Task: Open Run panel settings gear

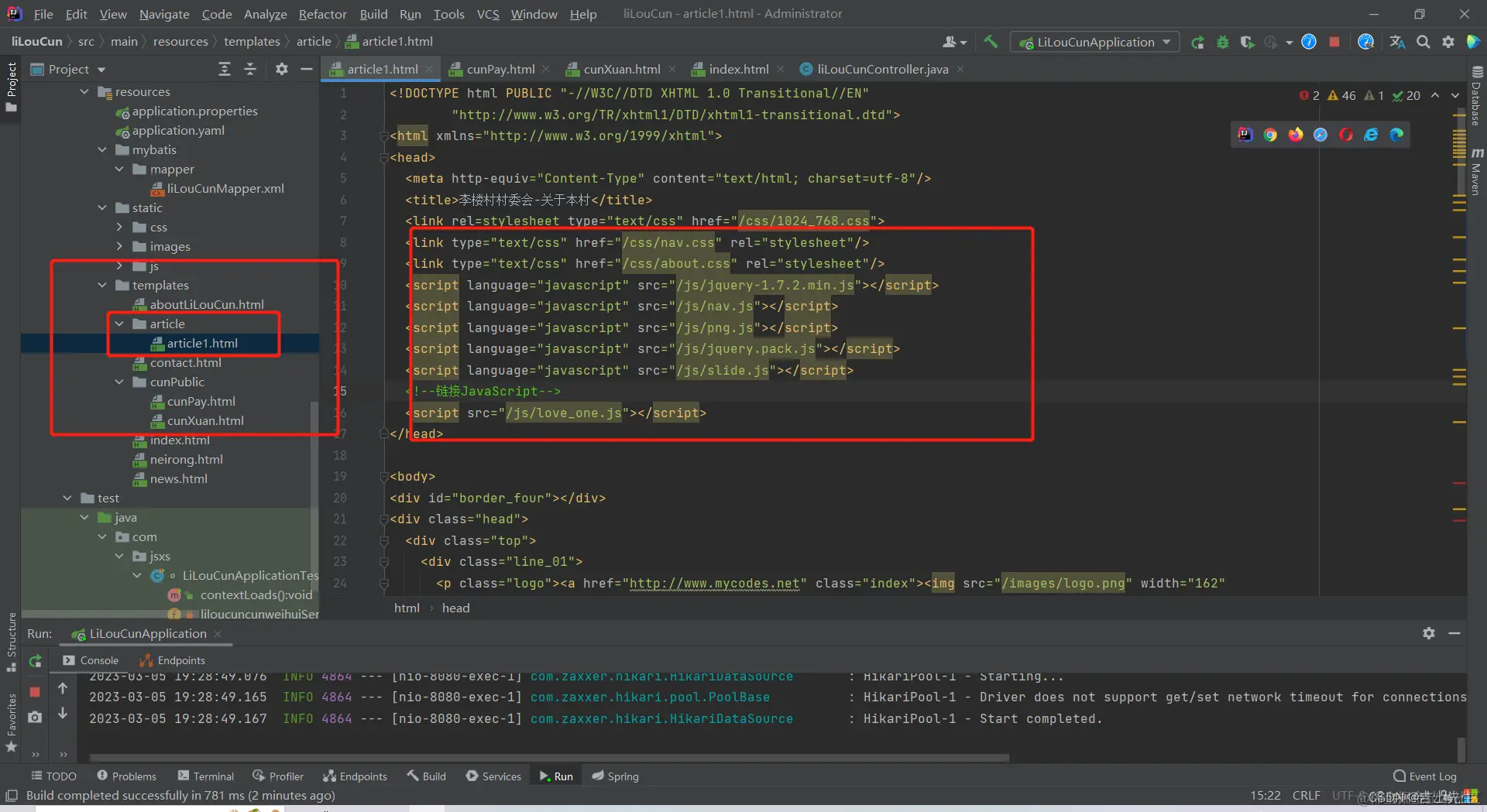Action: coord(1429,633)
